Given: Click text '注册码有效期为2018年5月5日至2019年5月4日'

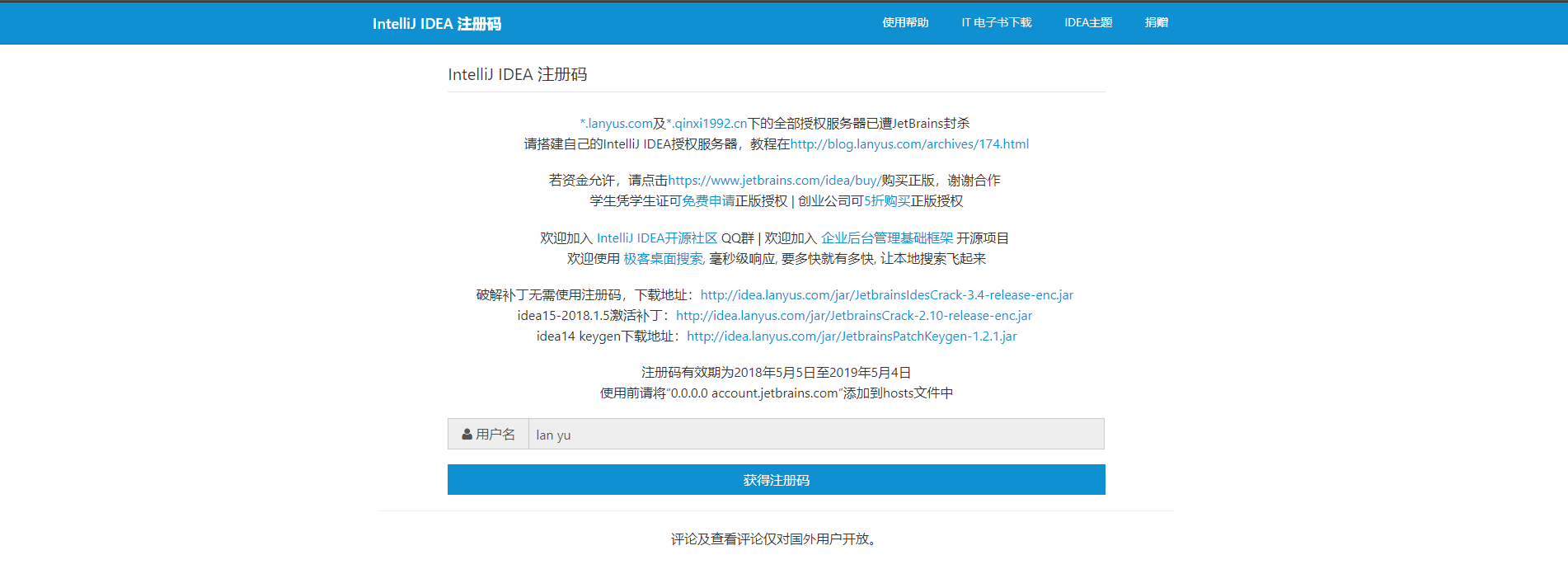Looking at the screenshot, I should coord(777,373).
